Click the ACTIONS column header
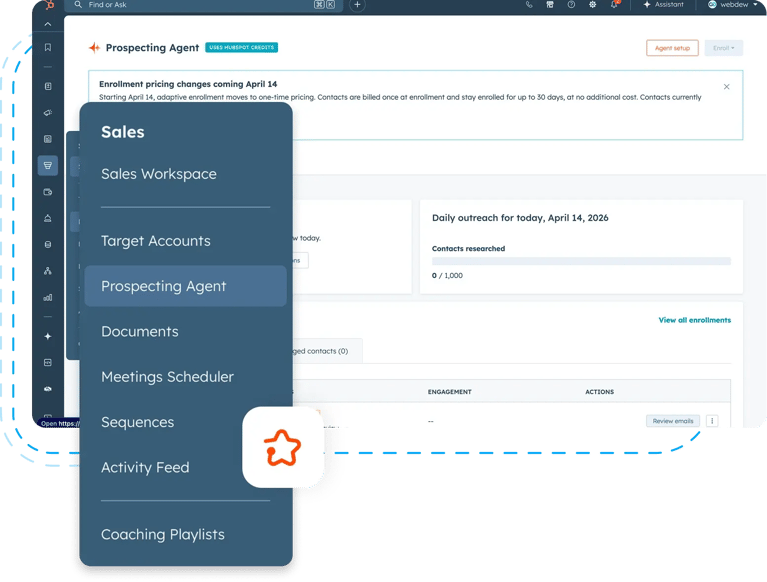This screenshot has height=582, width=767. pos(599,392)
